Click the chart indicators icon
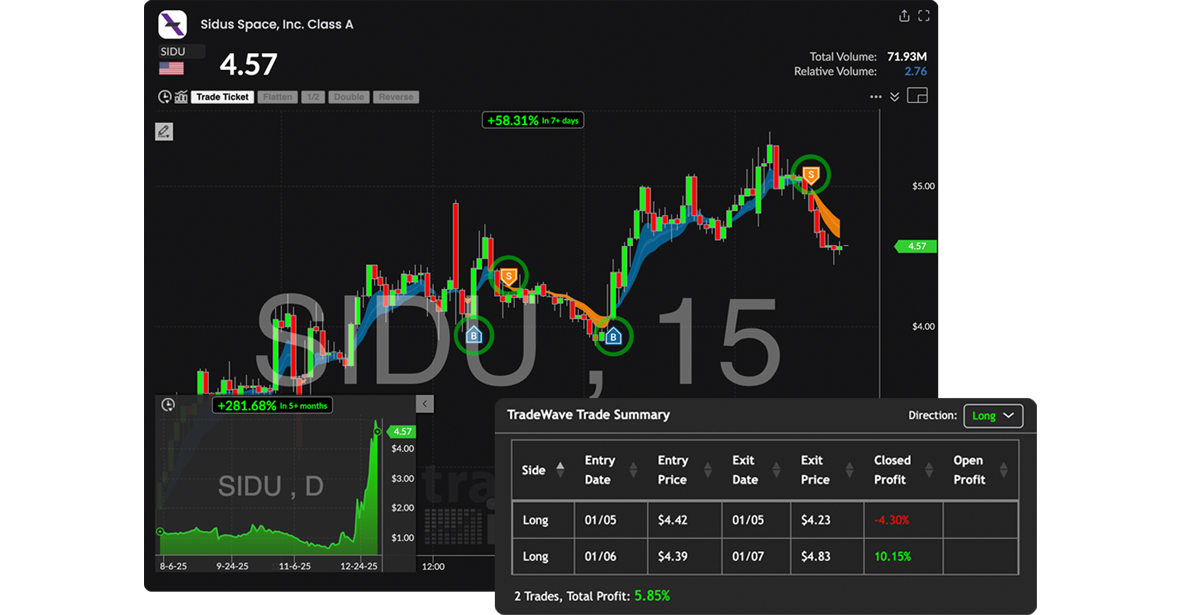Screen dimensions: 1182x615 [181, 97]
